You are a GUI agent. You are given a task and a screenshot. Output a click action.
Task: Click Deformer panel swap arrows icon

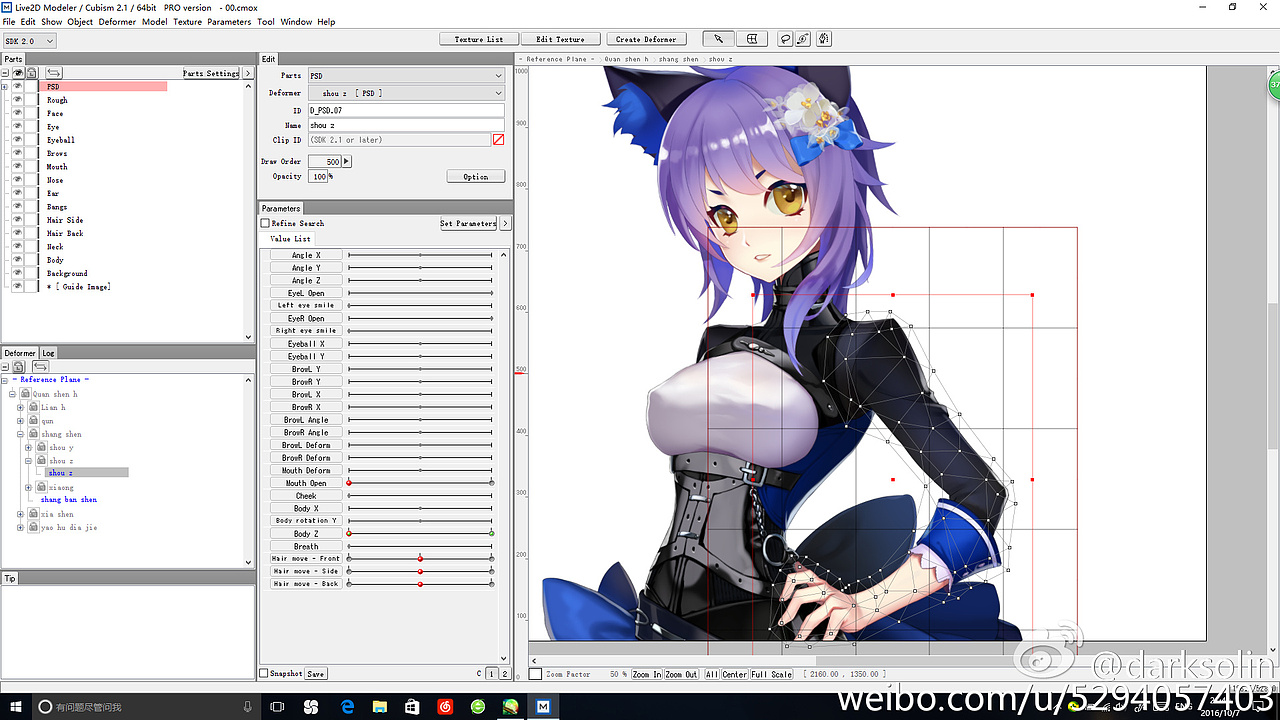[x=41, y=367]
